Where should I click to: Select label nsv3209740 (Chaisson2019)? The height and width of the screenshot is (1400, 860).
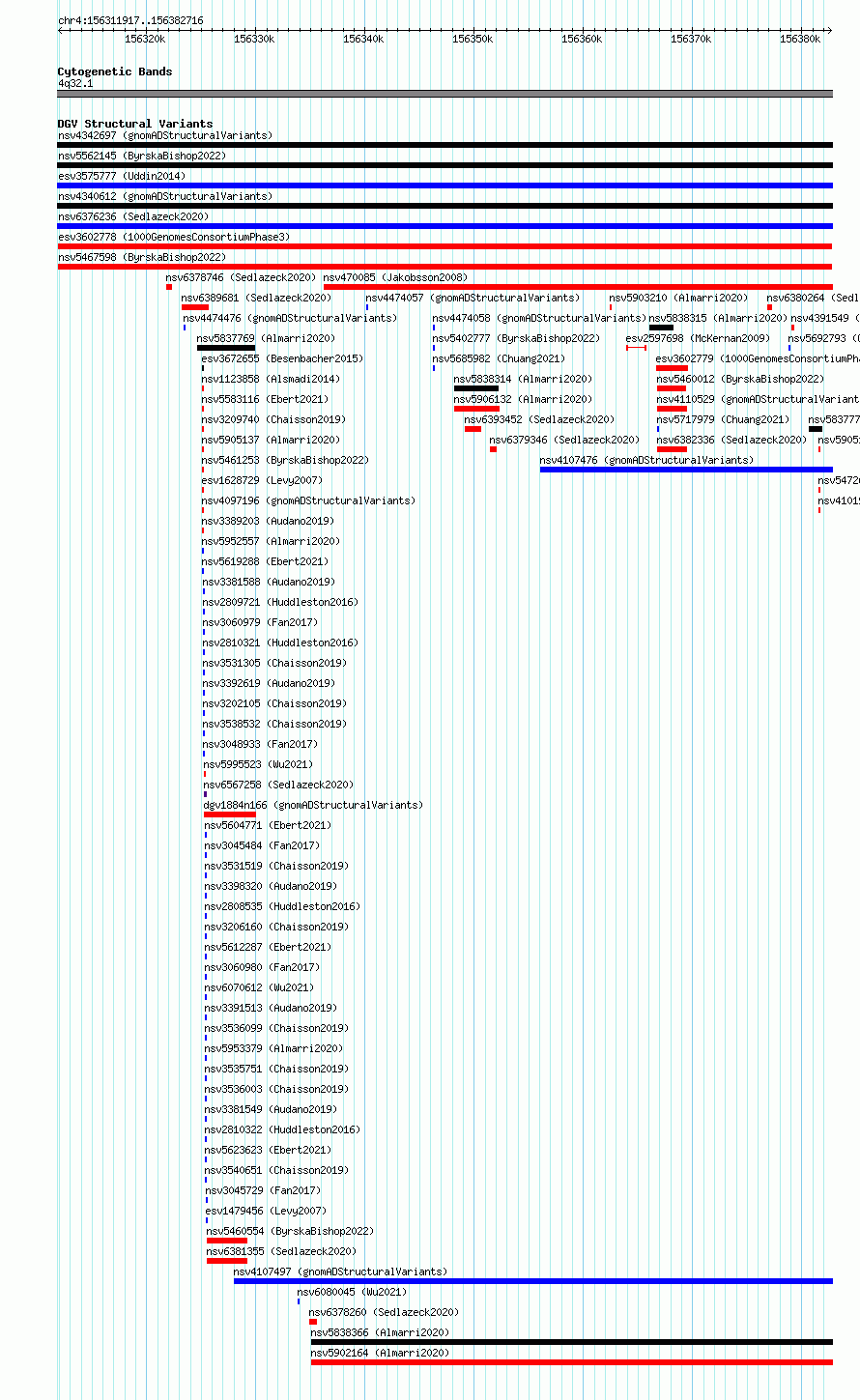pyautogui.click(x=273, y=419)
